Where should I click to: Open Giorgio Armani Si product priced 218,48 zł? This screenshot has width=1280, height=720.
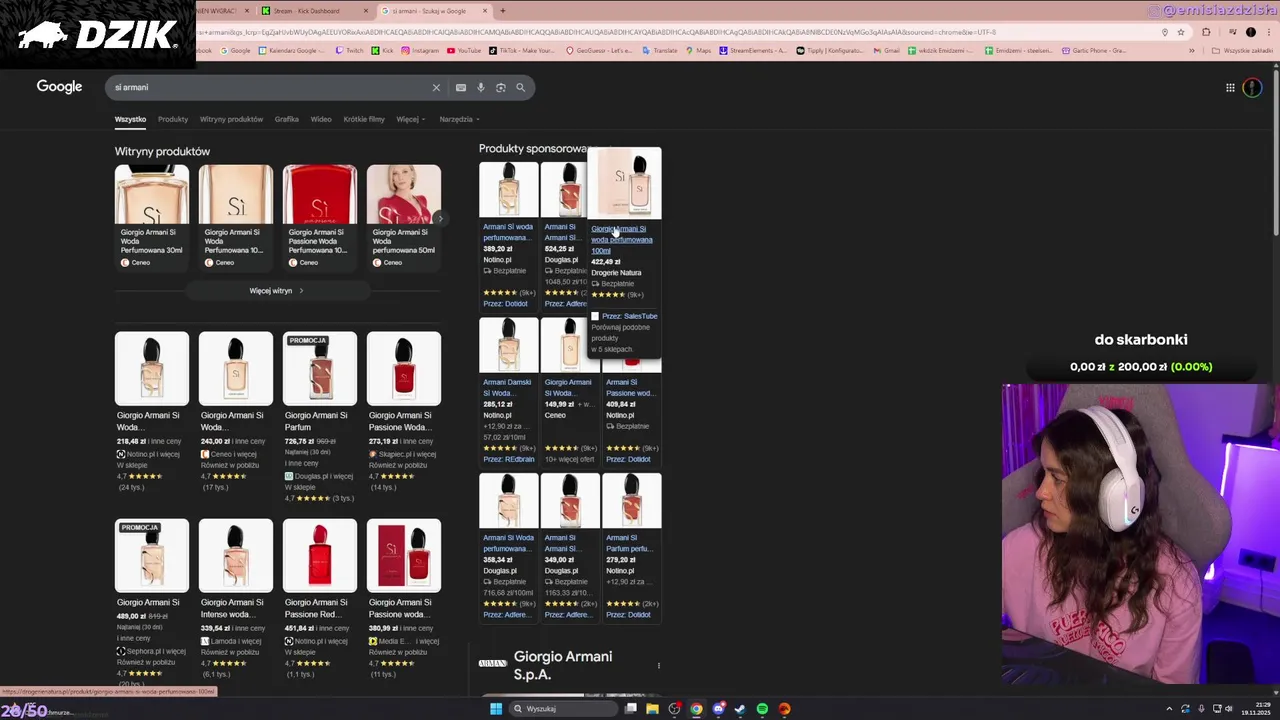pos(152,412)
